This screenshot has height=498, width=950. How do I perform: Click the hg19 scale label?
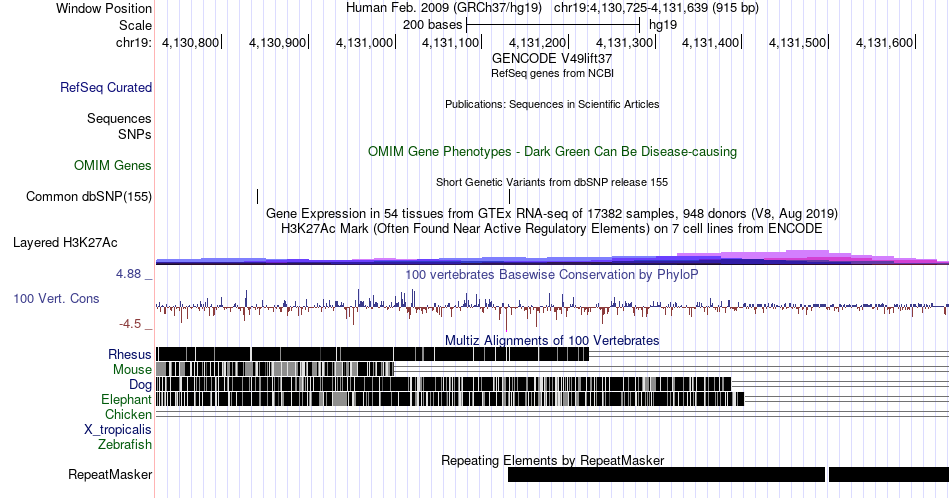click(663, 25)
